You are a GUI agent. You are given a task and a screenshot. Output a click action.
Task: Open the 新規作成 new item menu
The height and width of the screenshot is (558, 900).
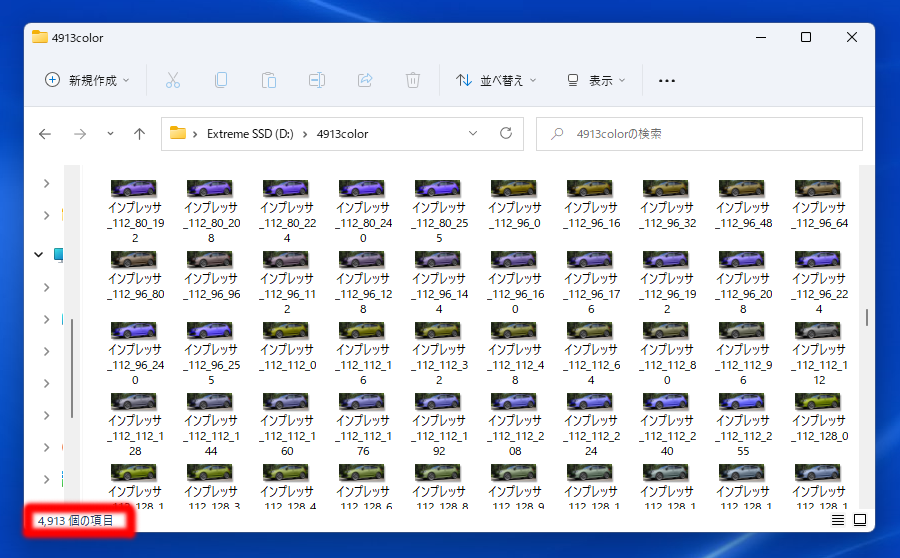click(x=87, y=80)
